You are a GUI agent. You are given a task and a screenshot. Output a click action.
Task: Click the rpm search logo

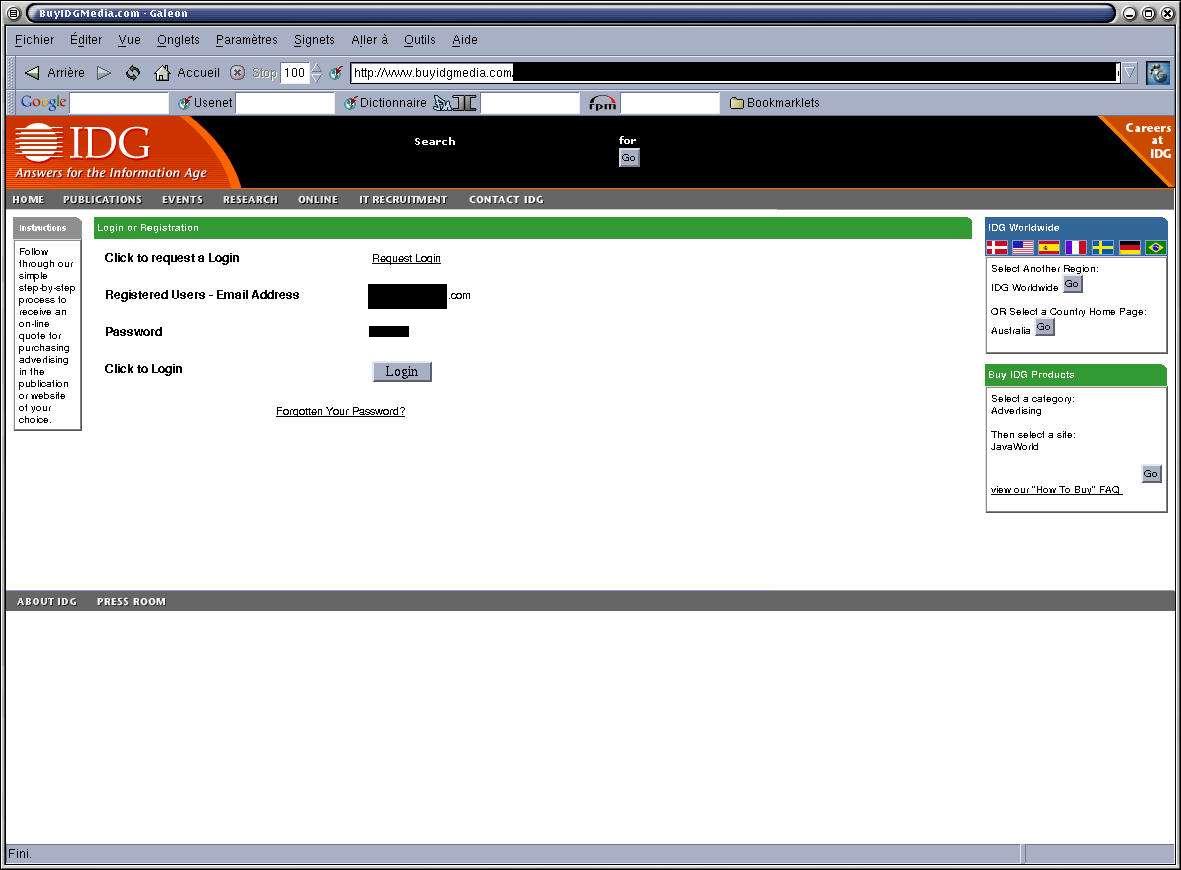pyautogui.click(x=602, y=103)
